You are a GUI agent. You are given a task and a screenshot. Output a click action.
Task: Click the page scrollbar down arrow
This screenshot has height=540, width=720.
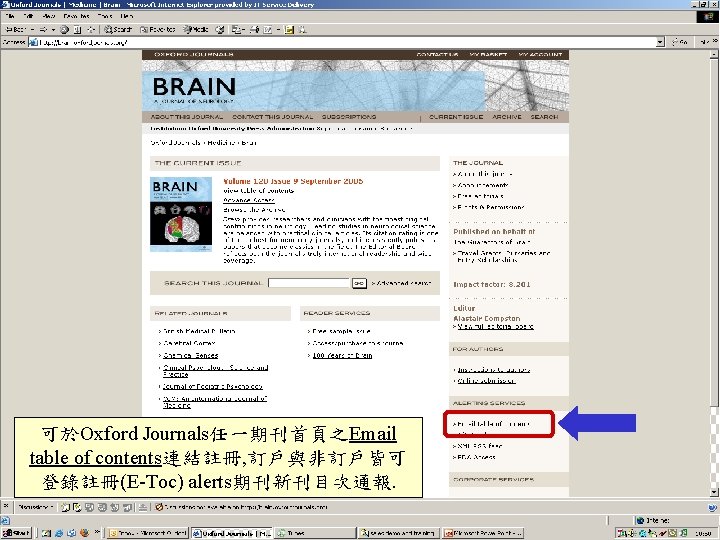pos(714,492)
